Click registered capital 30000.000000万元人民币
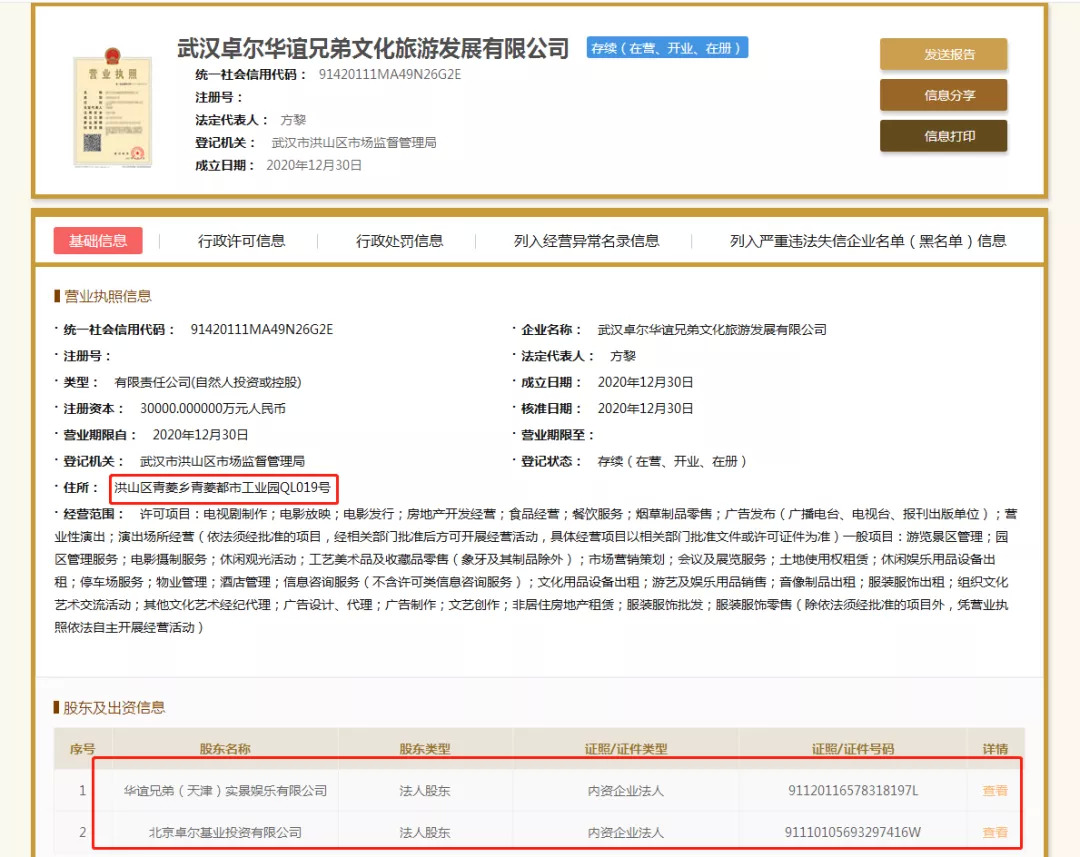The height and width of the screenshot is (857, 1080). pos(212,409)
